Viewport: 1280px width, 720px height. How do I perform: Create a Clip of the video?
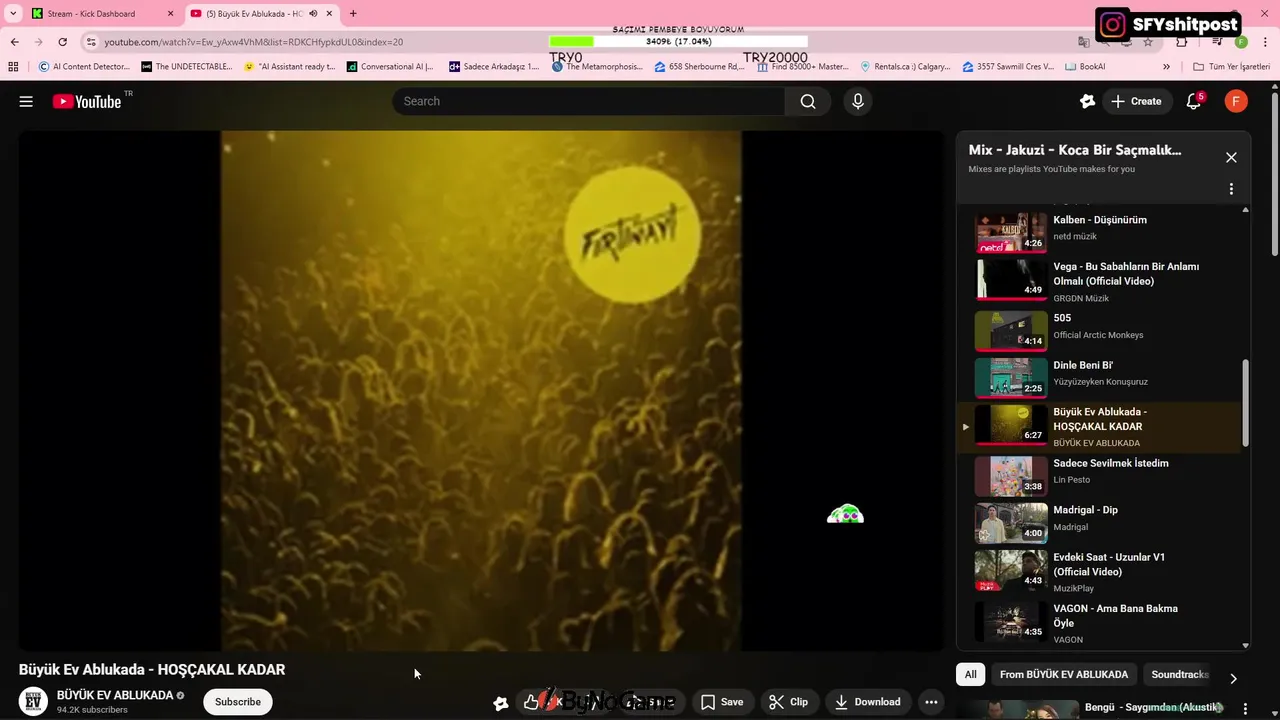789,702
